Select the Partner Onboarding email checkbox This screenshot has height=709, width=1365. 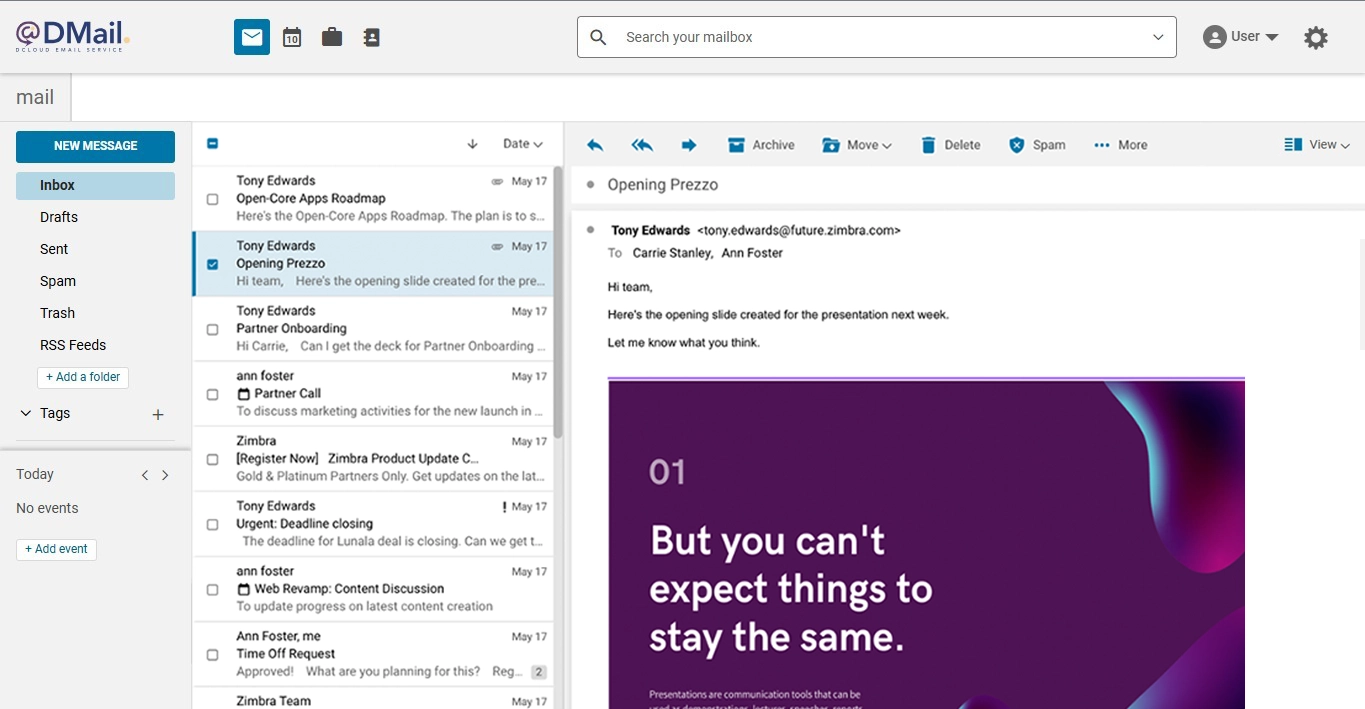pos(212,328)
